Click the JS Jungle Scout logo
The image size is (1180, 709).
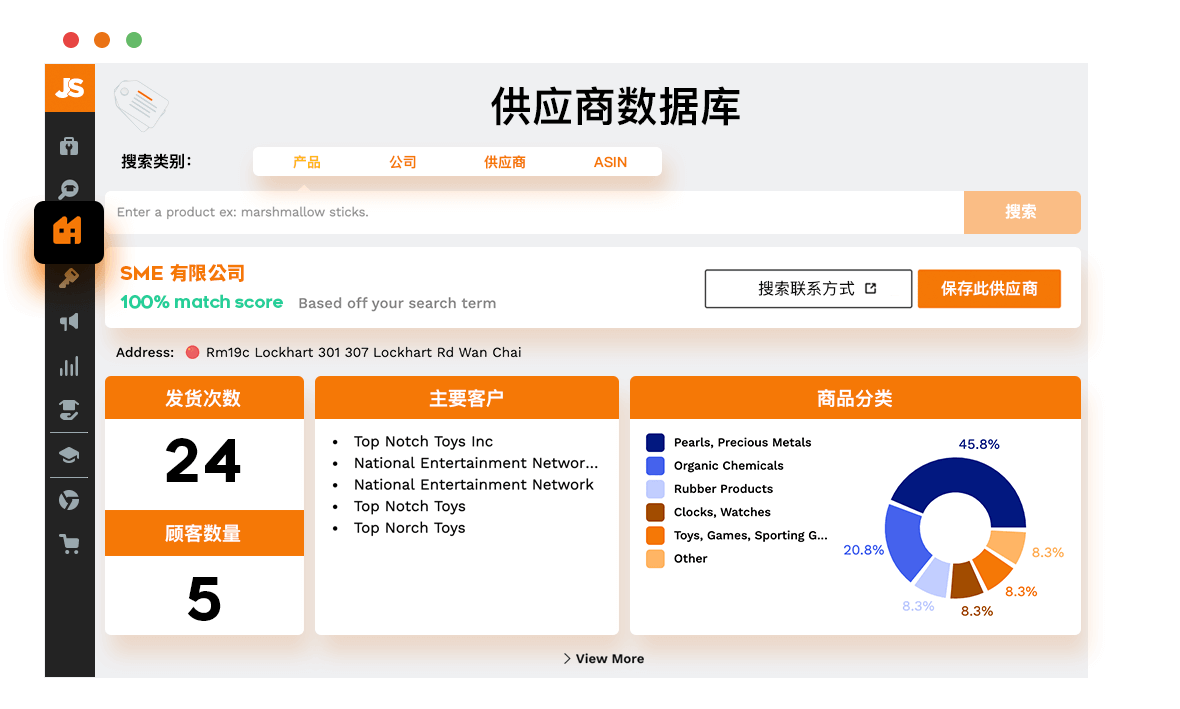tap(69, 88)
